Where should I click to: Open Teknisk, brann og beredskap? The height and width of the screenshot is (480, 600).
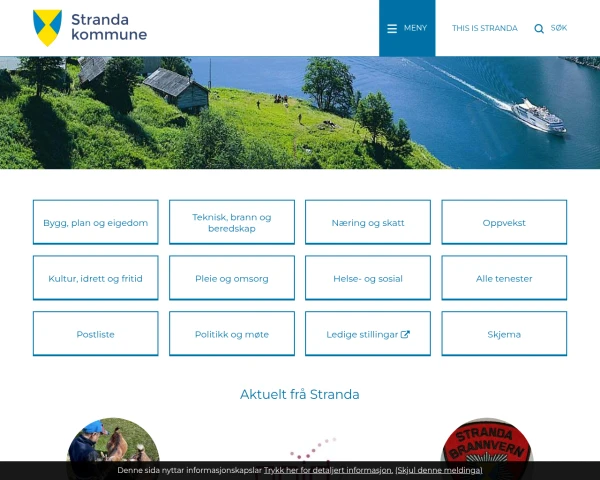pos(232,222)
